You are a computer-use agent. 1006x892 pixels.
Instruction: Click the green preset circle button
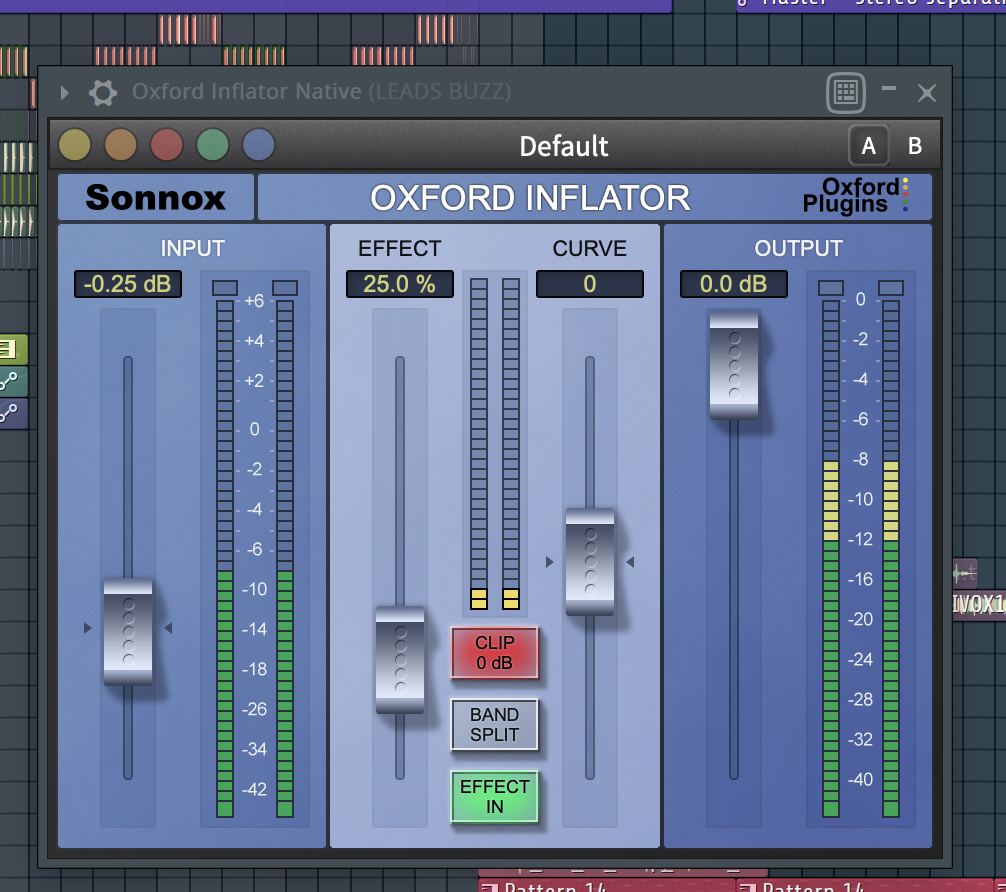click(212, 144)
